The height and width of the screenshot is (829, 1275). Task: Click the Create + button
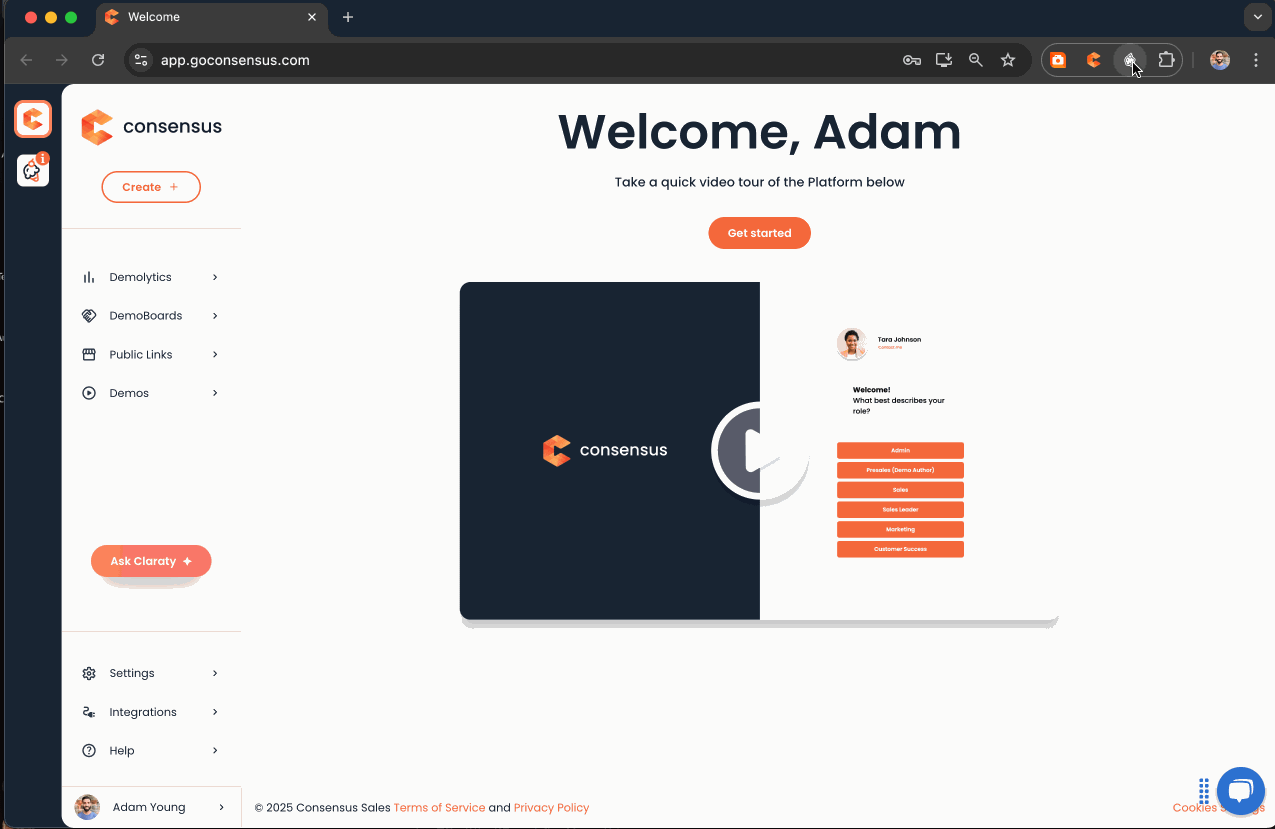[x=151, y=187]
